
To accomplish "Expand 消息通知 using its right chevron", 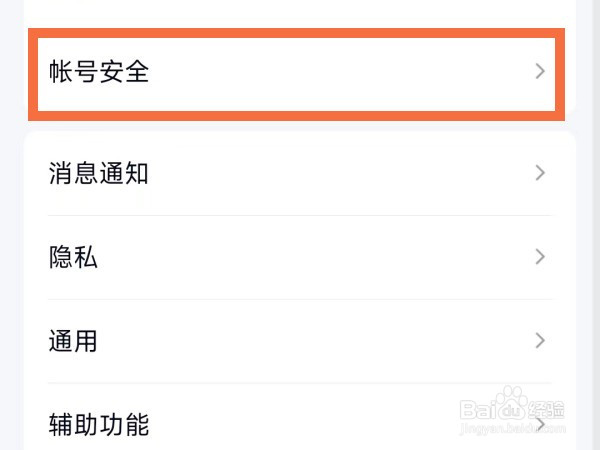I will point(540,173).
